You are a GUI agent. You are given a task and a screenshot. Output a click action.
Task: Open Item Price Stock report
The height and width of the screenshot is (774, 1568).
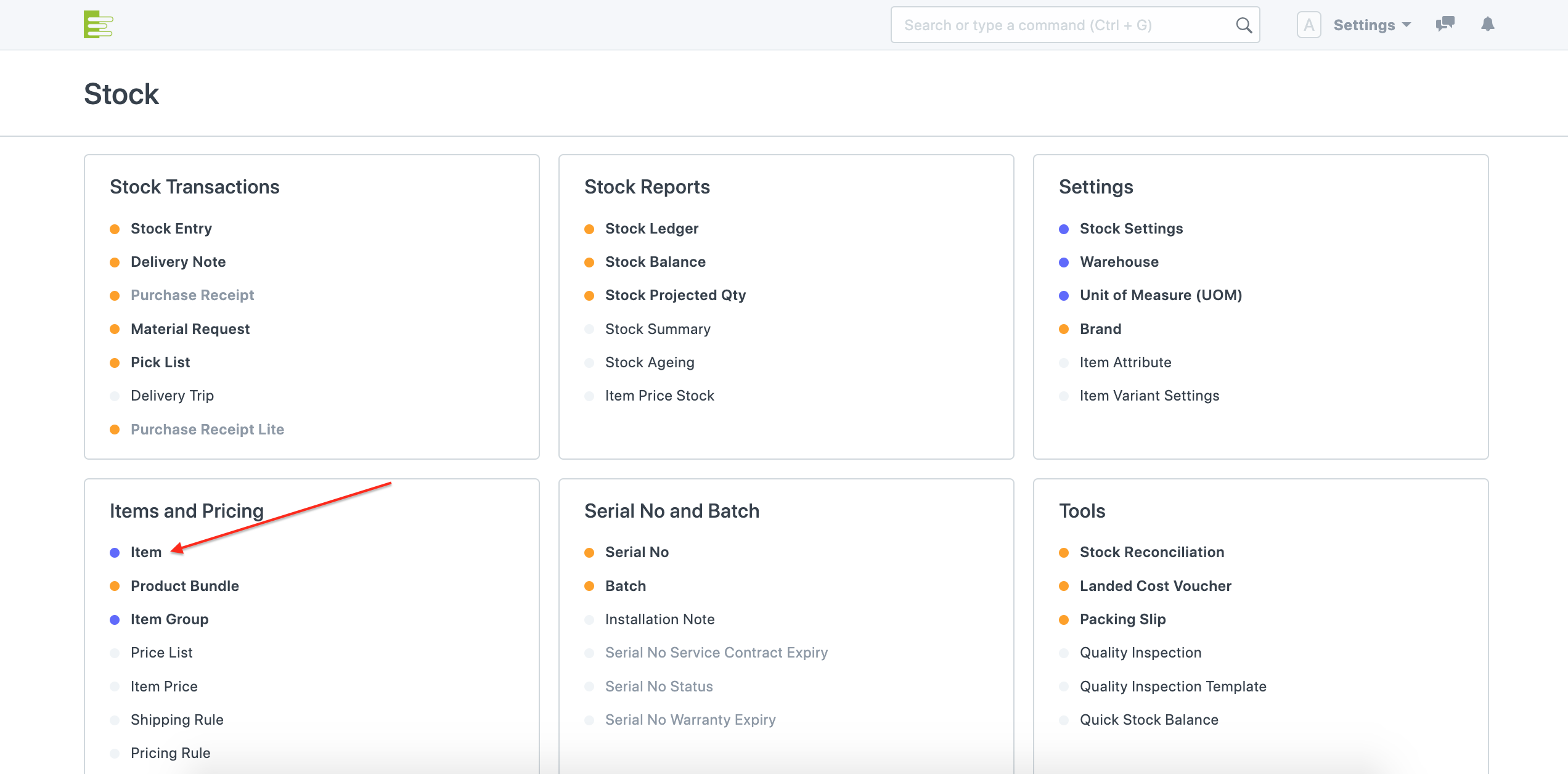point(659,396)
